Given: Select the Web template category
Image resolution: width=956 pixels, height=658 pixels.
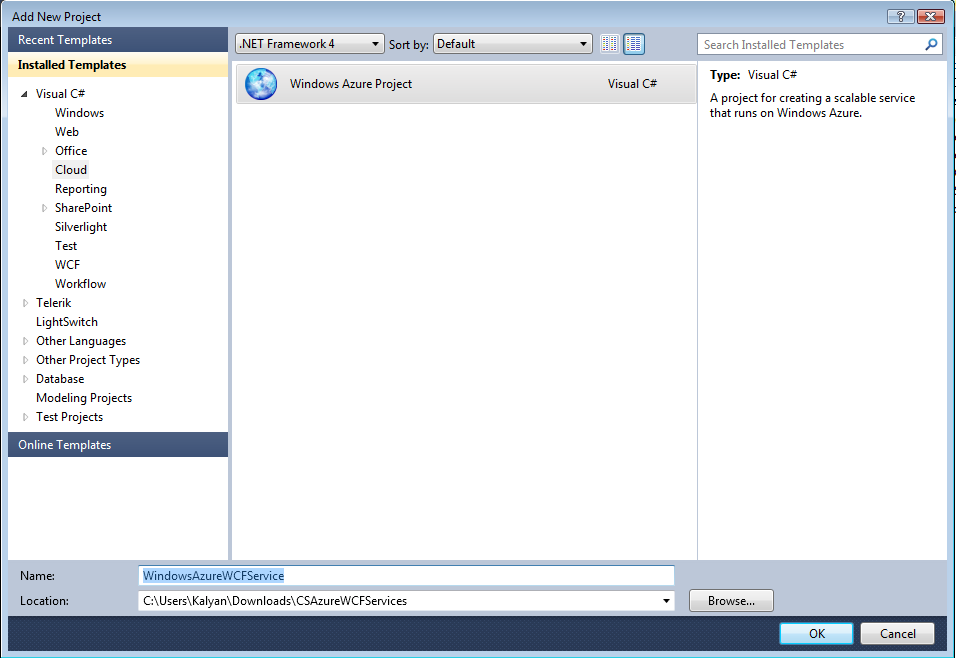Looking at the screenshot, I should click(66, 132).
